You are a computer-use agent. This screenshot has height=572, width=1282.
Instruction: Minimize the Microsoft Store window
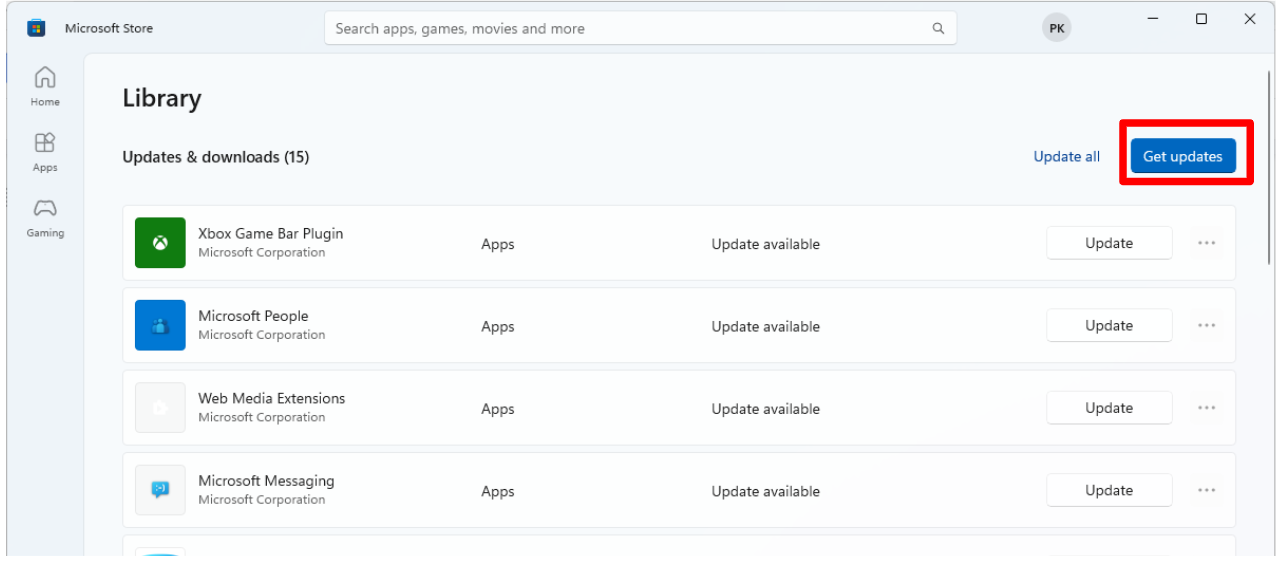pyautogui.click(x=1153, y=19)
